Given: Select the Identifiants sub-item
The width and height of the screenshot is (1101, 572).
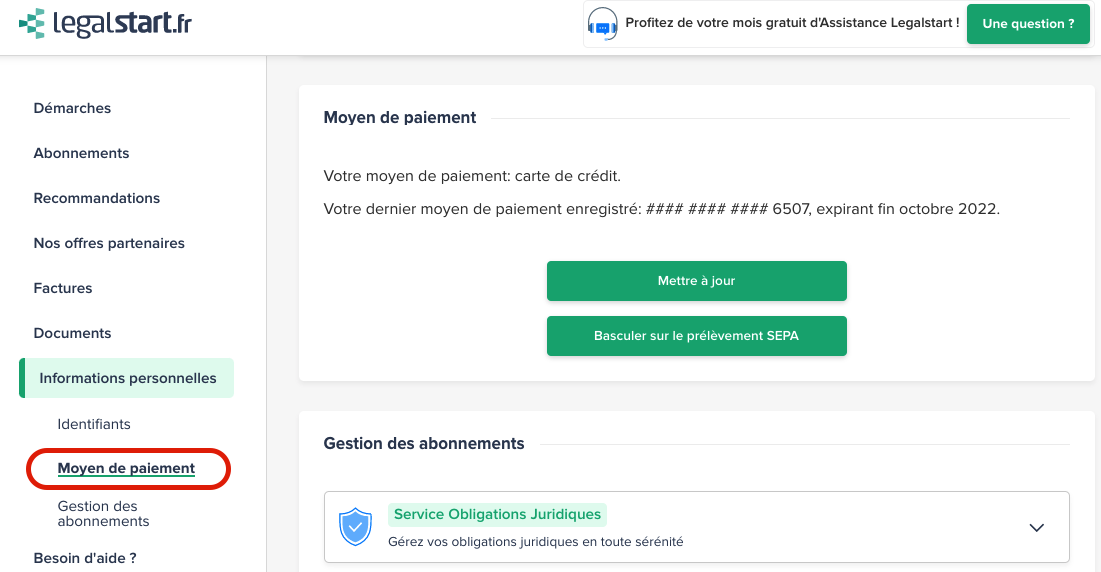Looking at the screenshot, I should (94, 424).
